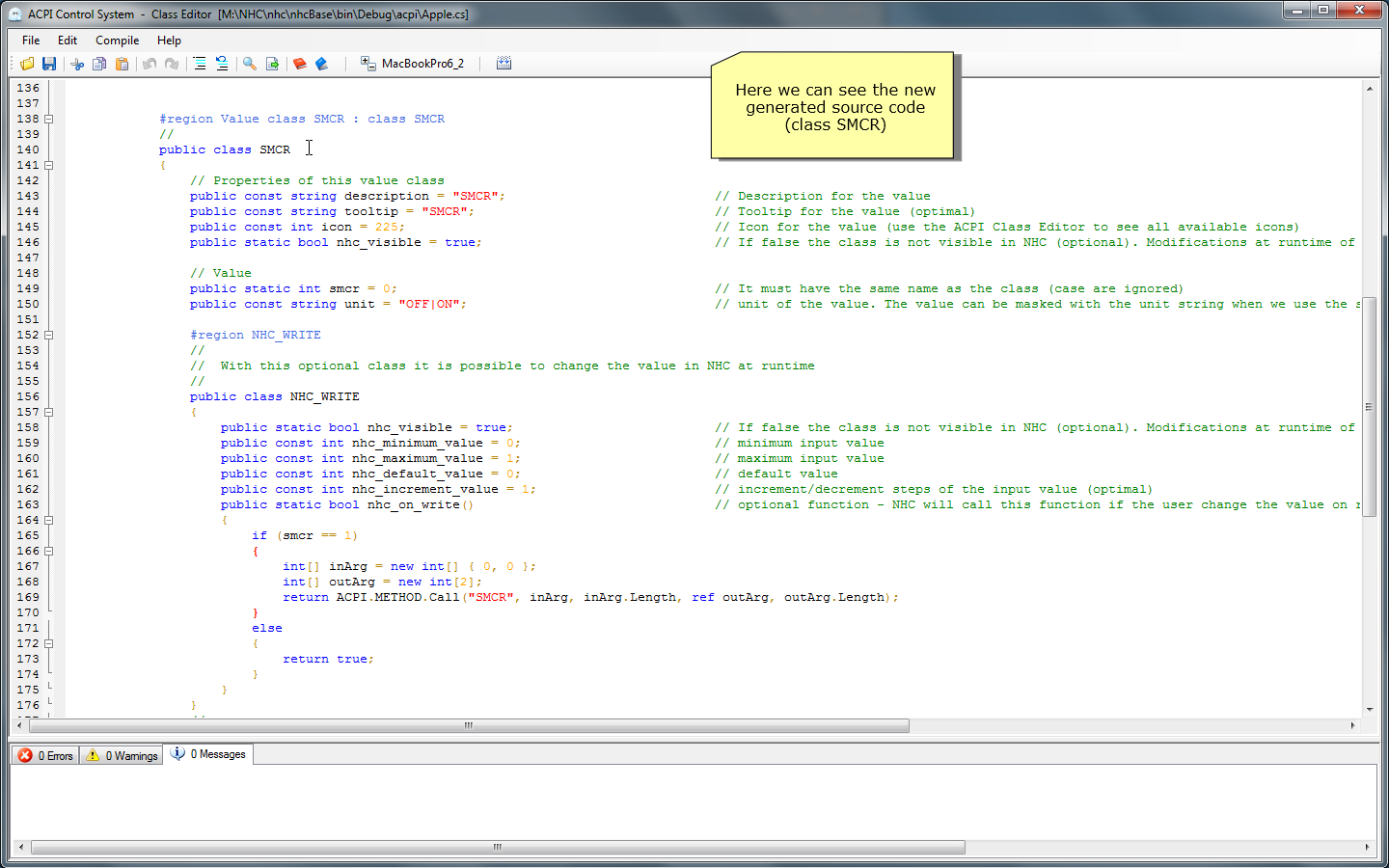Click the code editor horizontal scrollbar
This screenshot has height=868, width=1389.
(469, 725)
